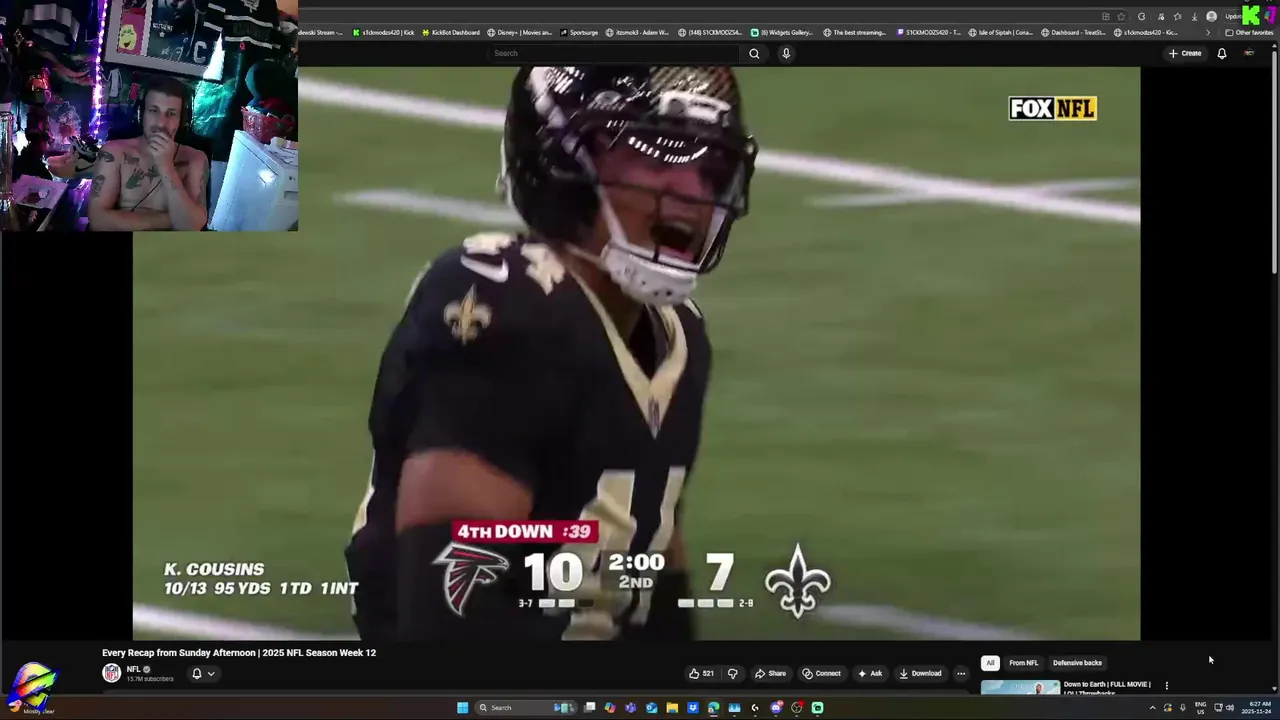This screenshot has height=720, width=1280.
Task: Open options menu for Down to Earth video
Action: 1166,685
